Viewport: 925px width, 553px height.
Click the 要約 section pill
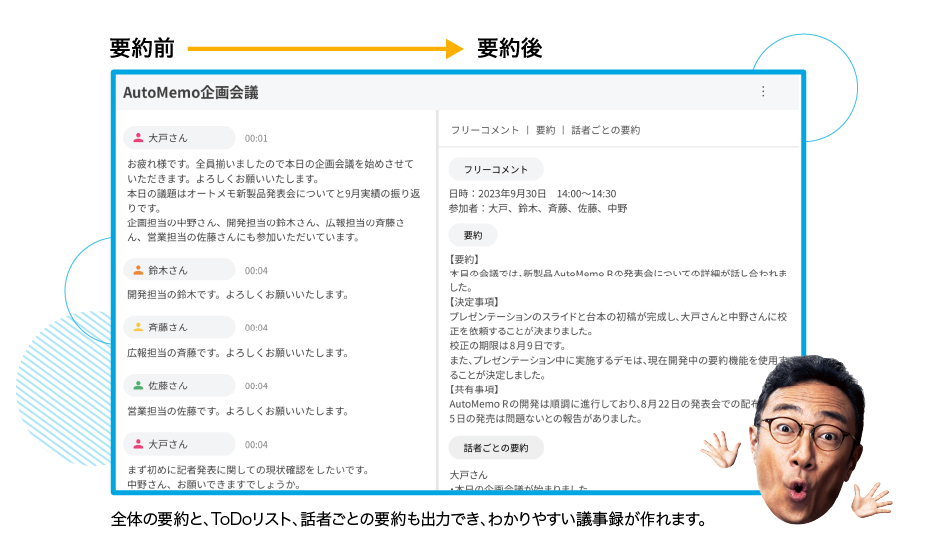coord(473,235)
